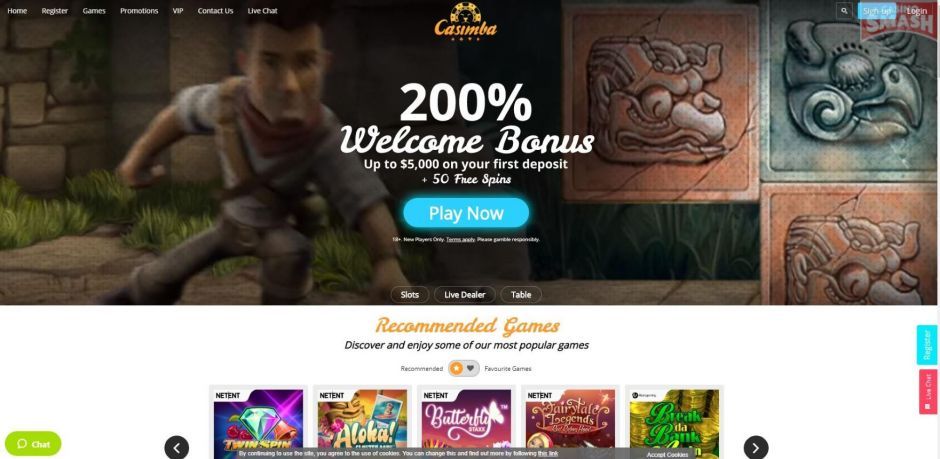The height and width of the screenshot is (459, 940).
Task: Go to the VIP page
Action: pyautogui.click(x=178, y=11)
